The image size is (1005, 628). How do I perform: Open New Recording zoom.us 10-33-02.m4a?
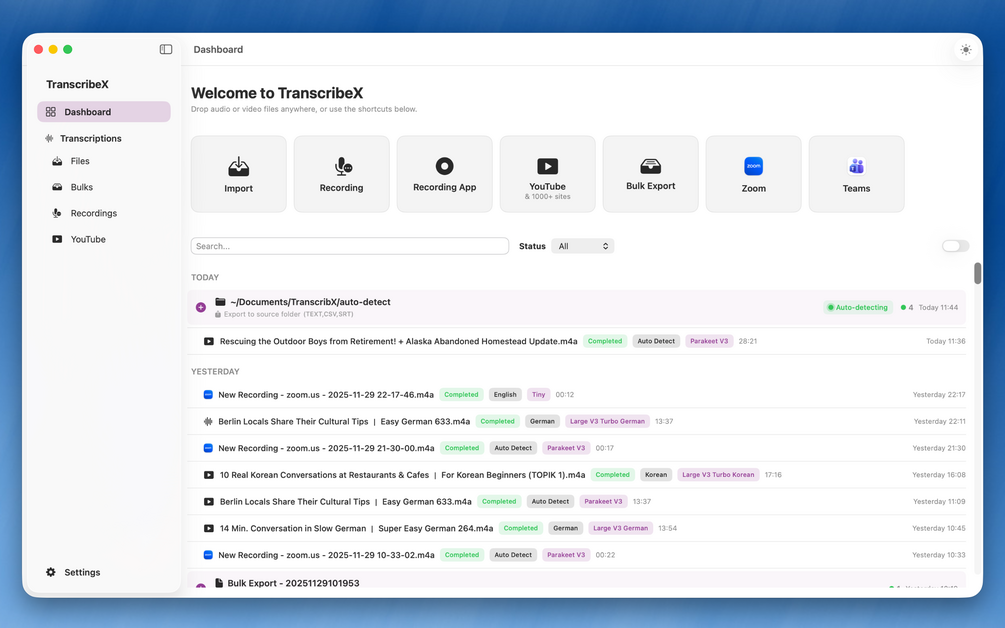[326, 555]
